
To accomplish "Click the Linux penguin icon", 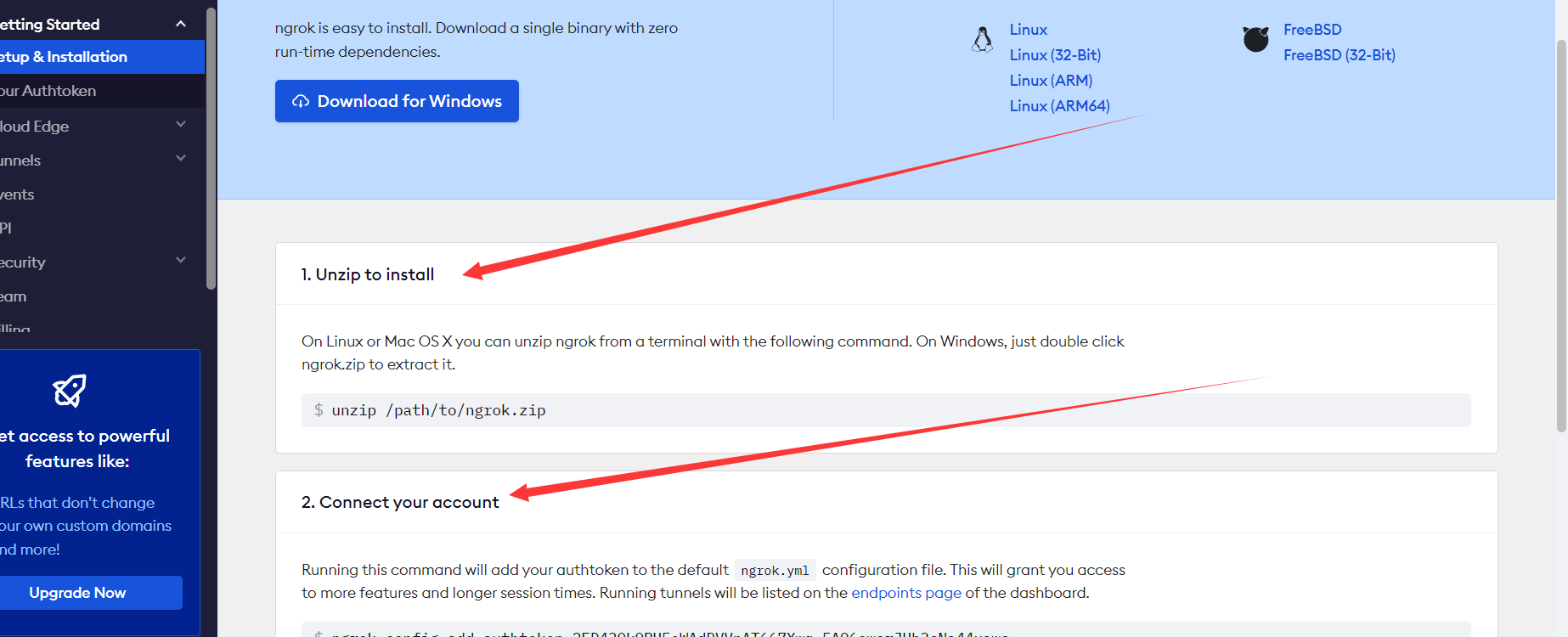I will tap(982, 40).
